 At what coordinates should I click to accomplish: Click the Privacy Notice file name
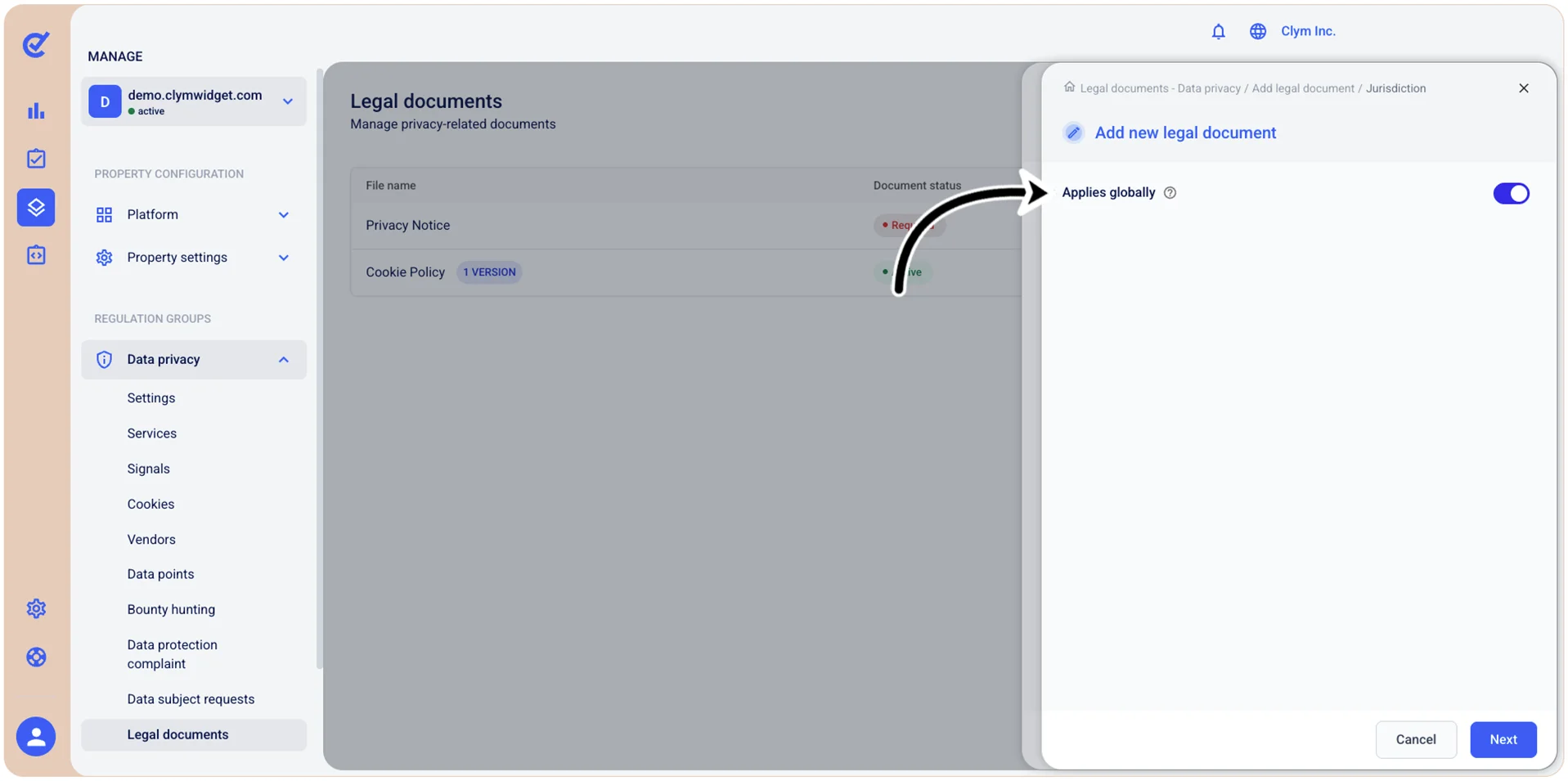pyautogui.click(x=407, y=226)
